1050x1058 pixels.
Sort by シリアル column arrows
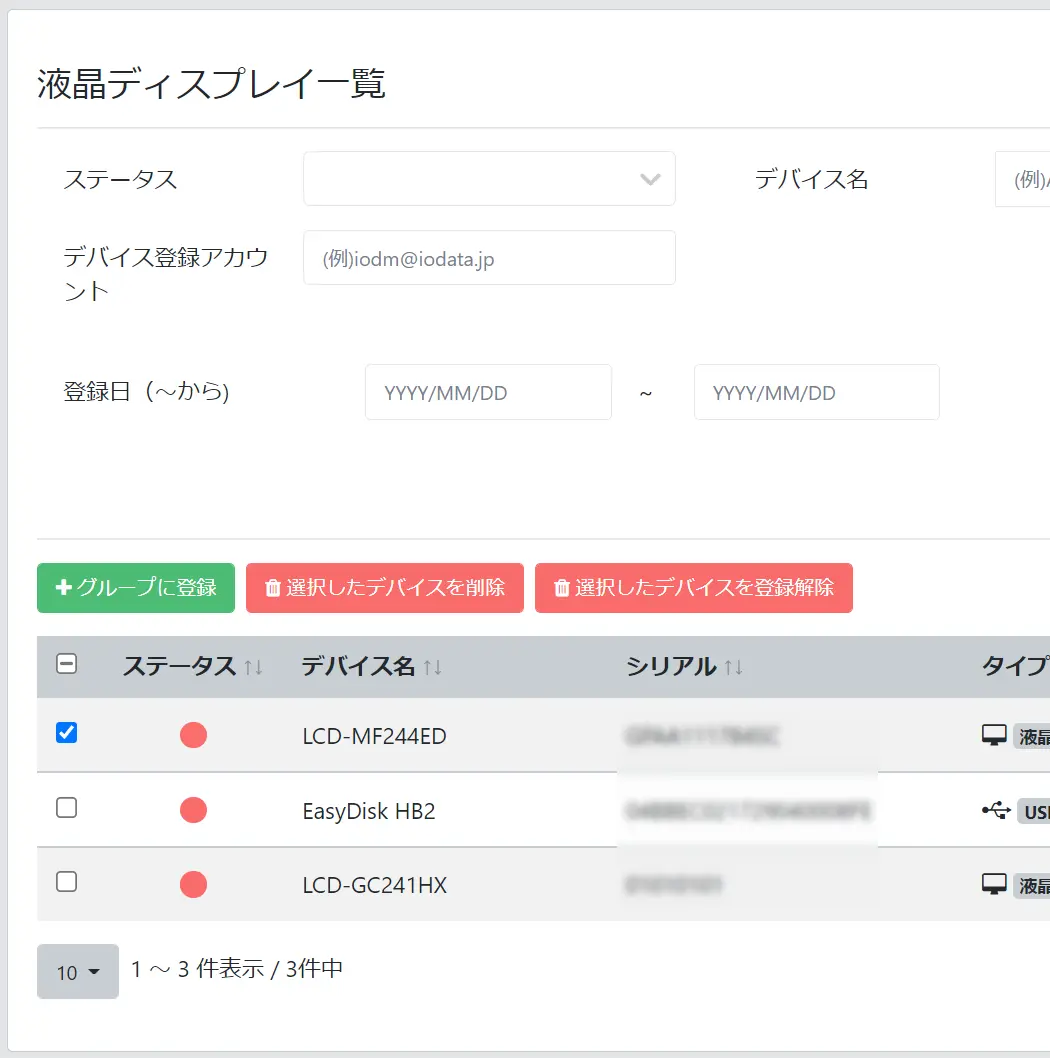tap(734, 667)
